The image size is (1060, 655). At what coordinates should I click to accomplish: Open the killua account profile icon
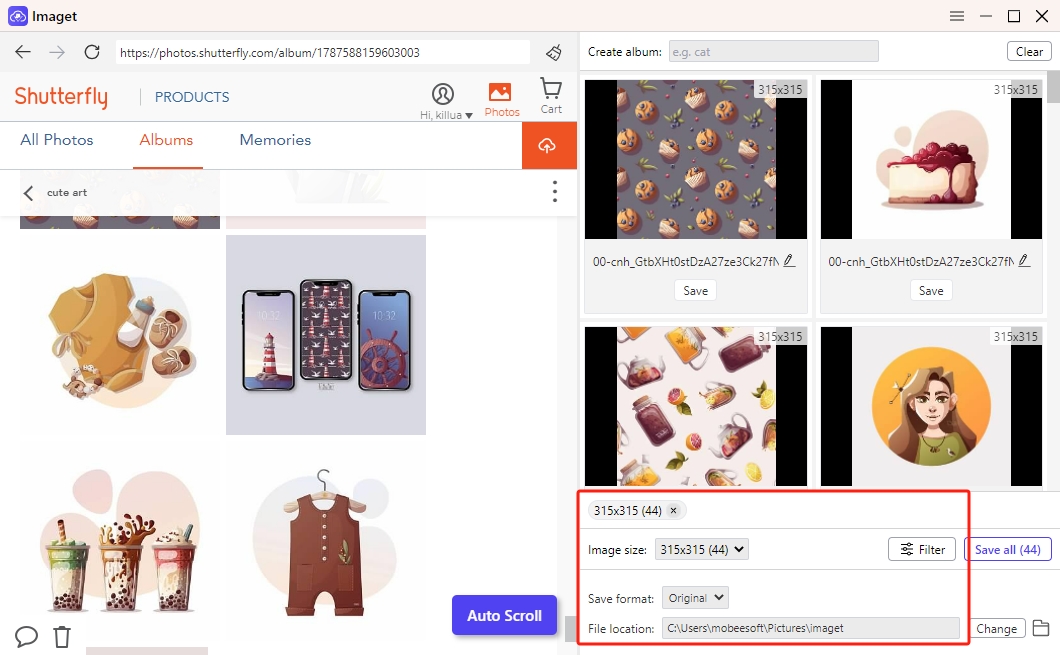tap(443, 94)
